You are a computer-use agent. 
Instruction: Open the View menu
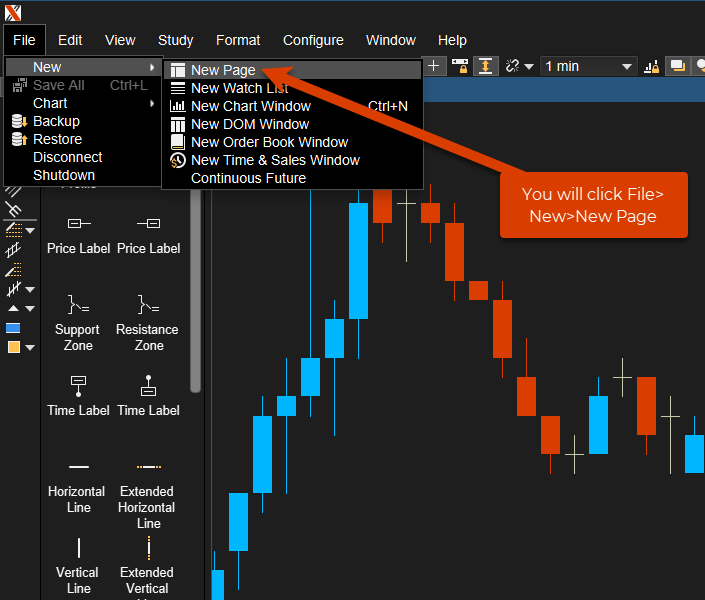pyautogui.click(x=120, y=40)
